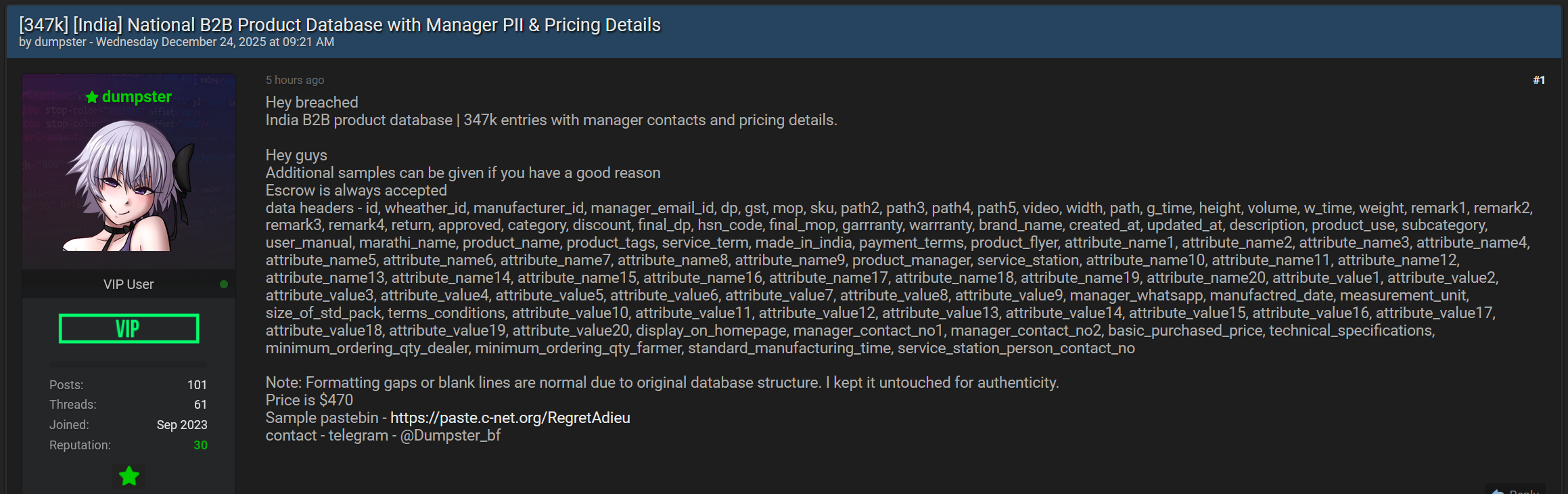The width and height of the screenshot is (1568, 494).
Task: Click the green star beside dumpster username
Action: (x=92, y=97)
